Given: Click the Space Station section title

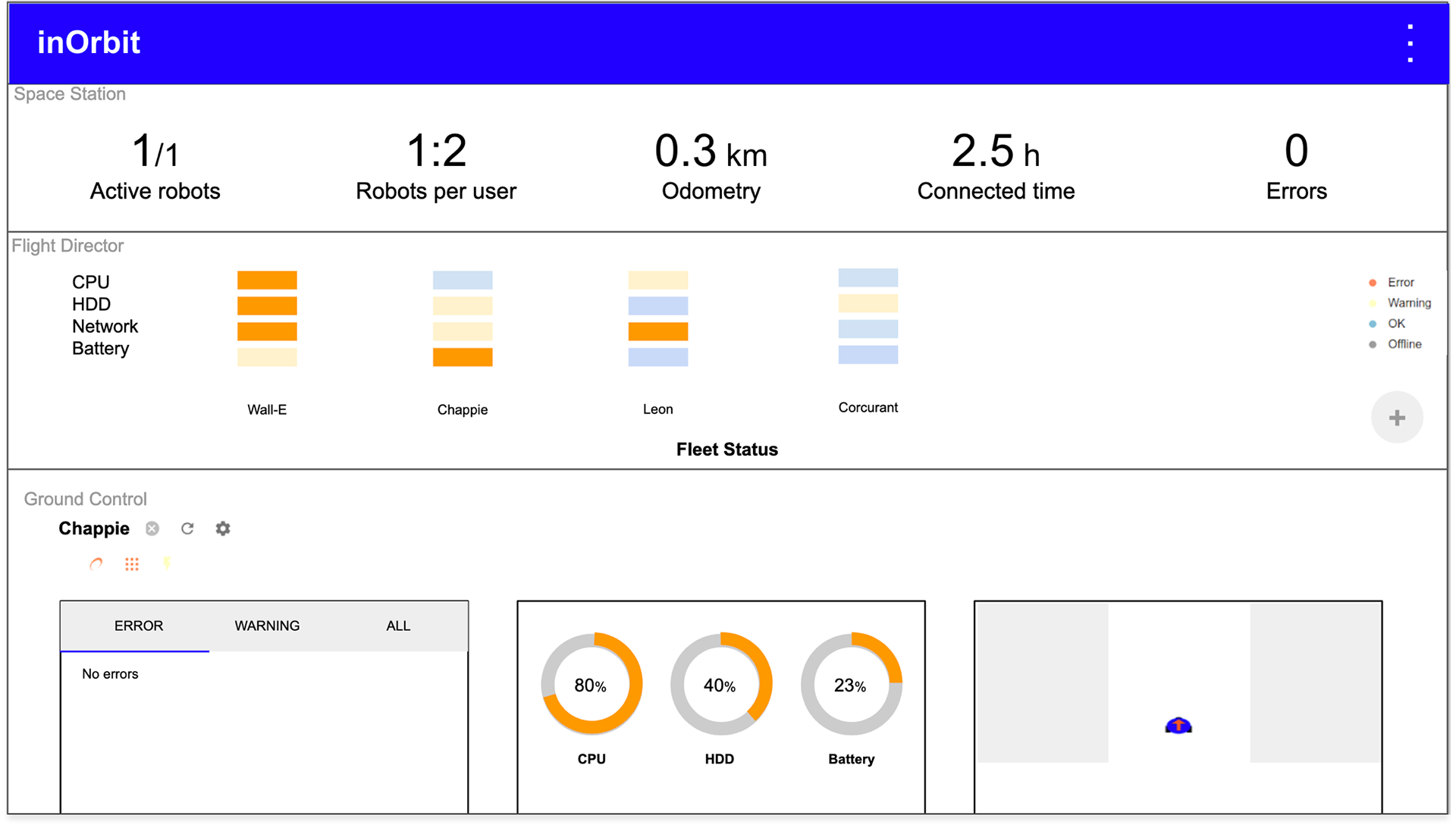Looking at the screenshot, I should [70, 94].
